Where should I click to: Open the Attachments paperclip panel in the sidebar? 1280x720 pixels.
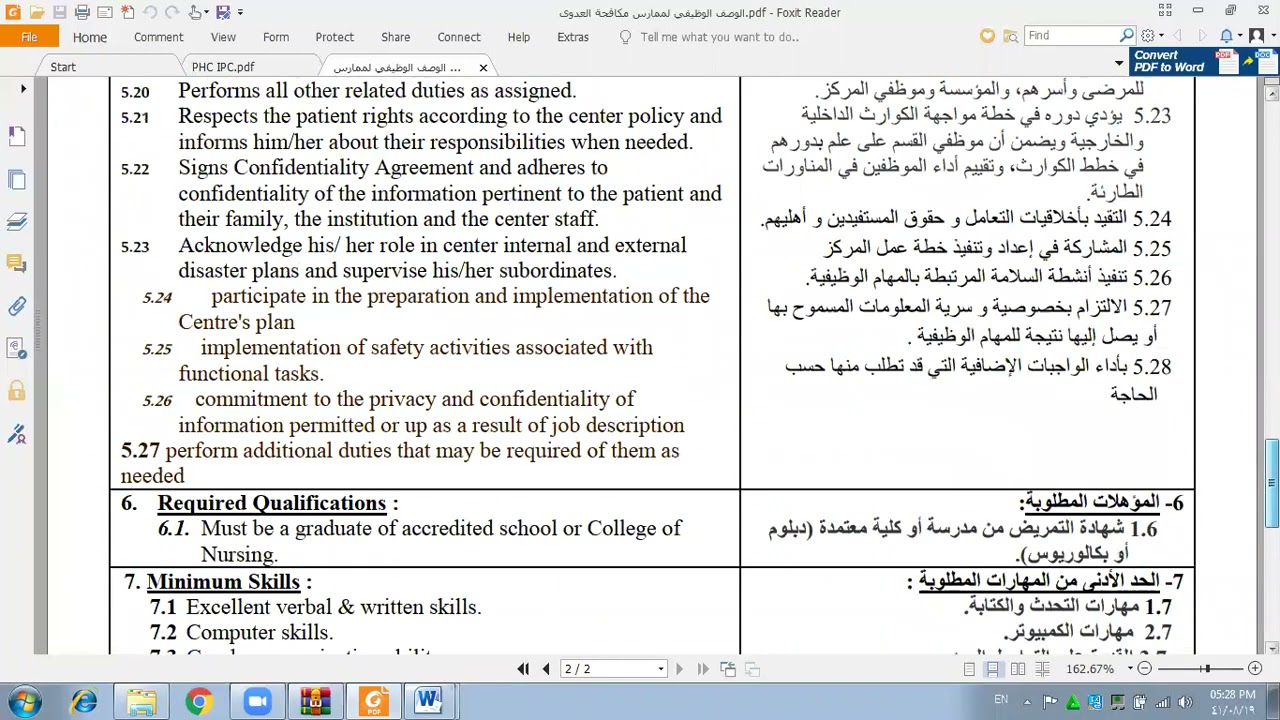[x=17, y=306]
